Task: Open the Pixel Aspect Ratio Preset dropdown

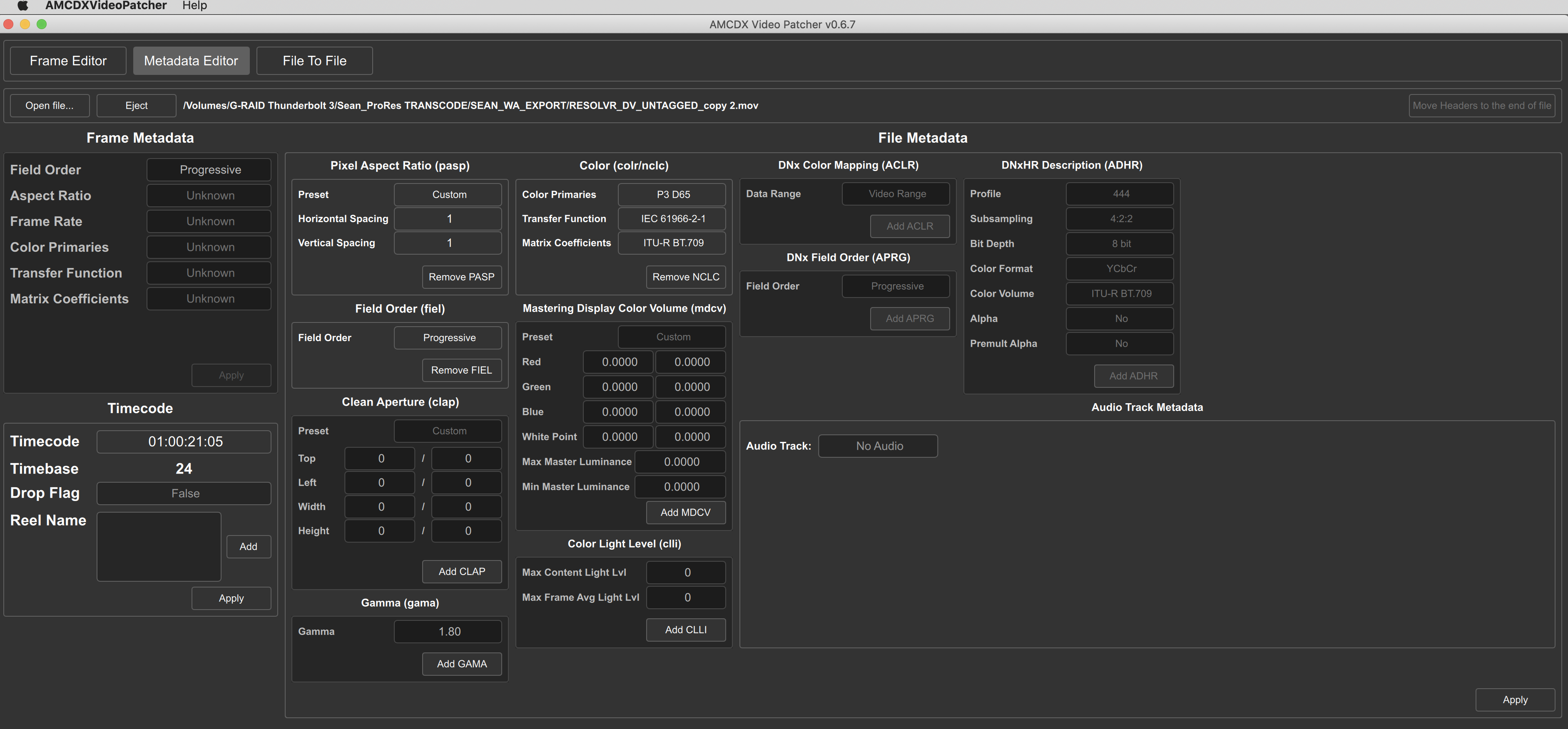Action: [448, 195]
